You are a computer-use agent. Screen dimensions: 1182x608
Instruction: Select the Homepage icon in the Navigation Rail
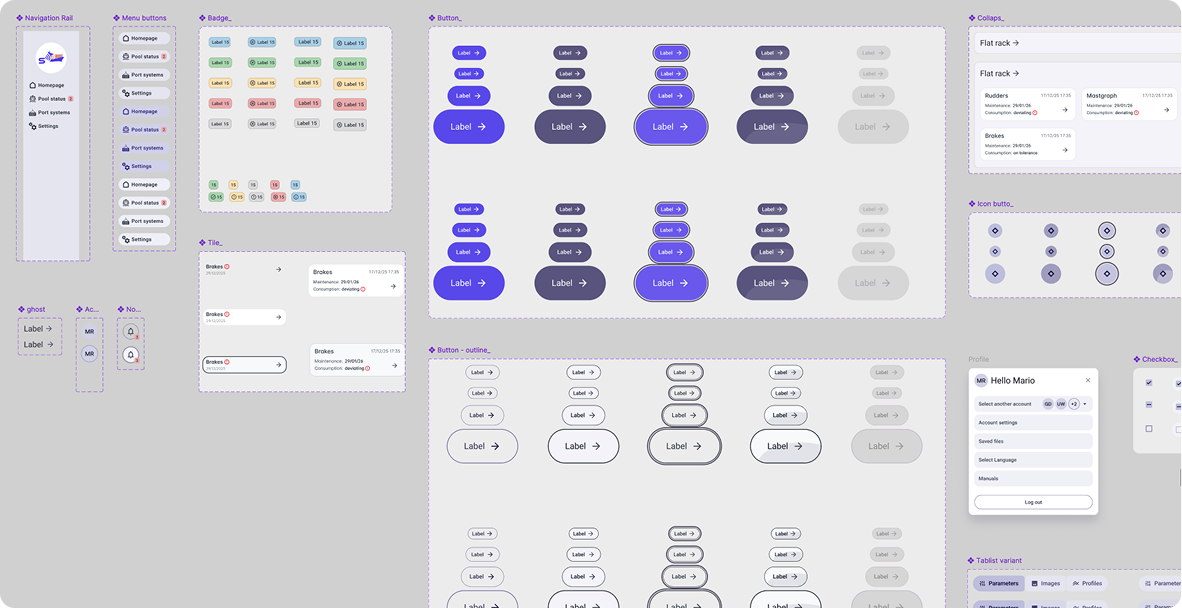click(32, 85)
